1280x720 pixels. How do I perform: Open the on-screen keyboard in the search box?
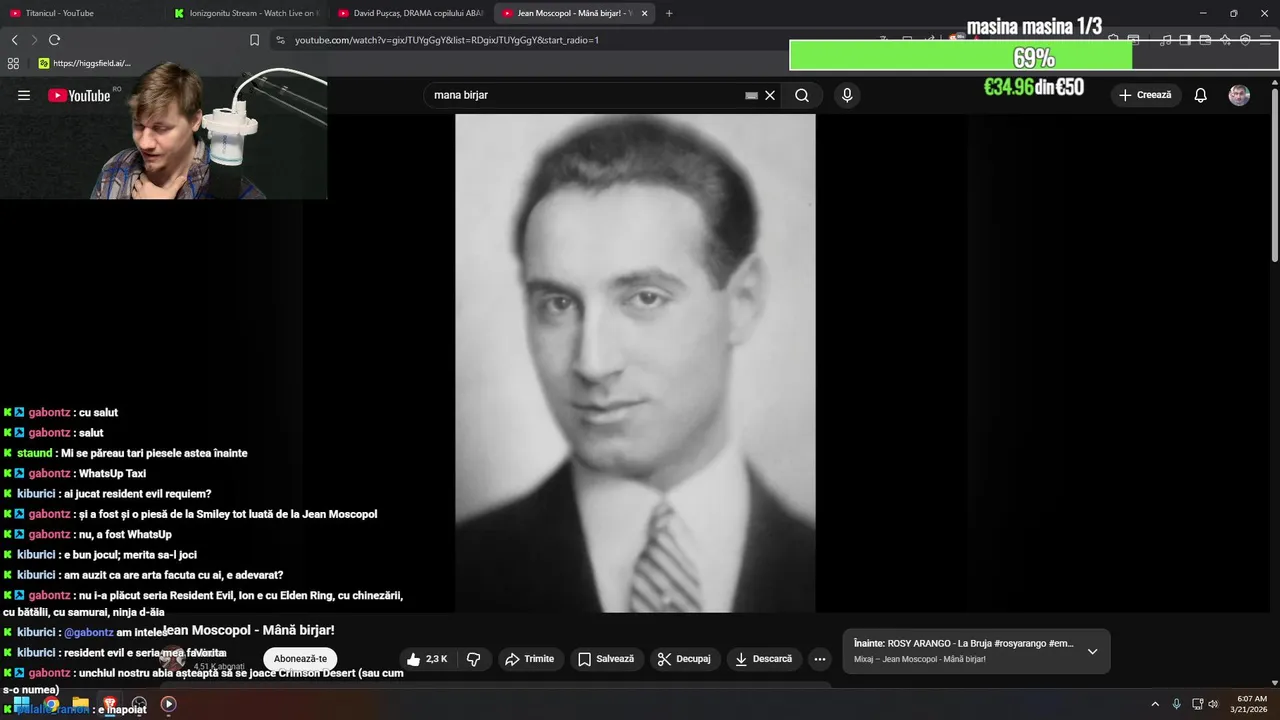coord(751,95)
